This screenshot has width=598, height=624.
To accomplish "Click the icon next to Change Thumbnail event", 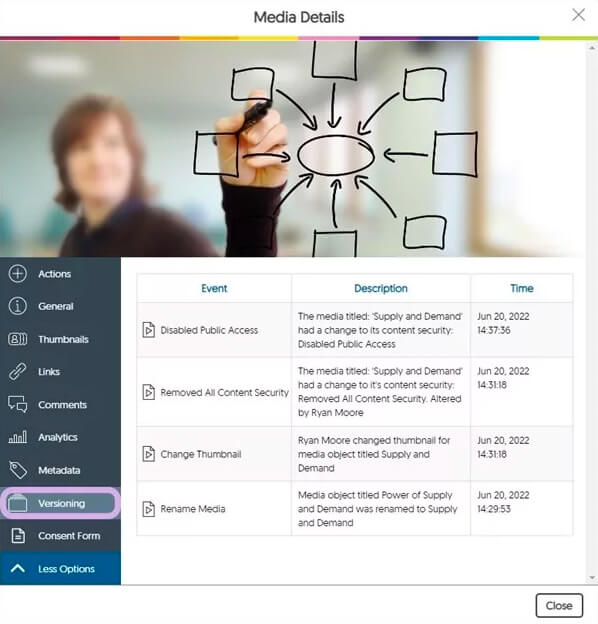I will [x=148, y=454].
